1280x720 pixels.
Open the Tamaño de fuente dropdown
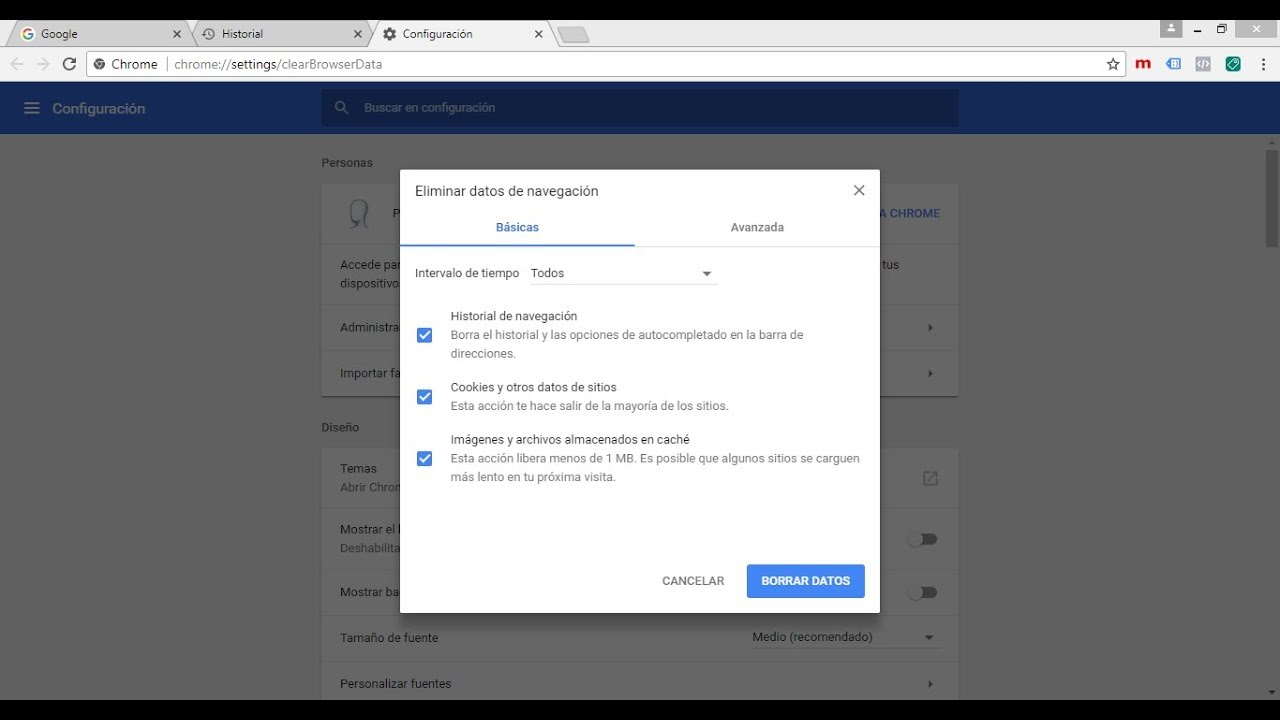(x=844, y=638)
